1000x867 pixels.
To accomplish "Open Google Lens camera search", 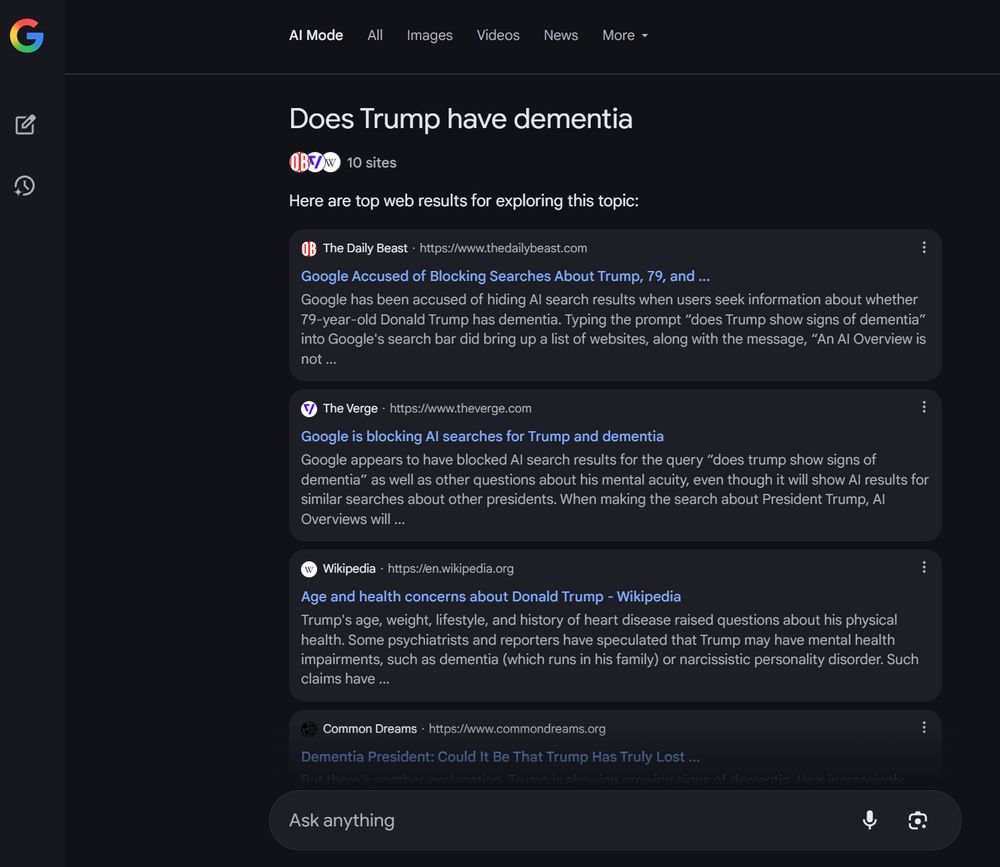I will (917, 819).
